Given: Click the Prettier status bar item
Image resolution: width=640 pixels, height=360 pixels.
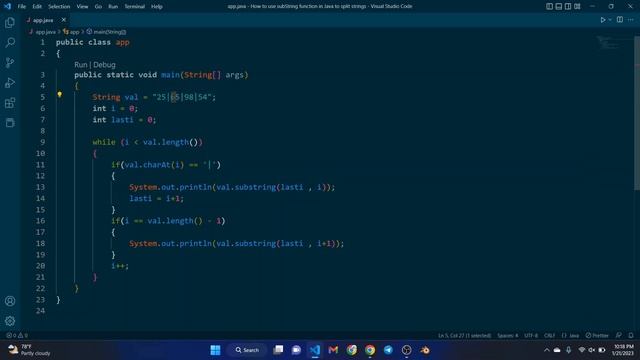Looking at the screenshot, I should point(597,336).
